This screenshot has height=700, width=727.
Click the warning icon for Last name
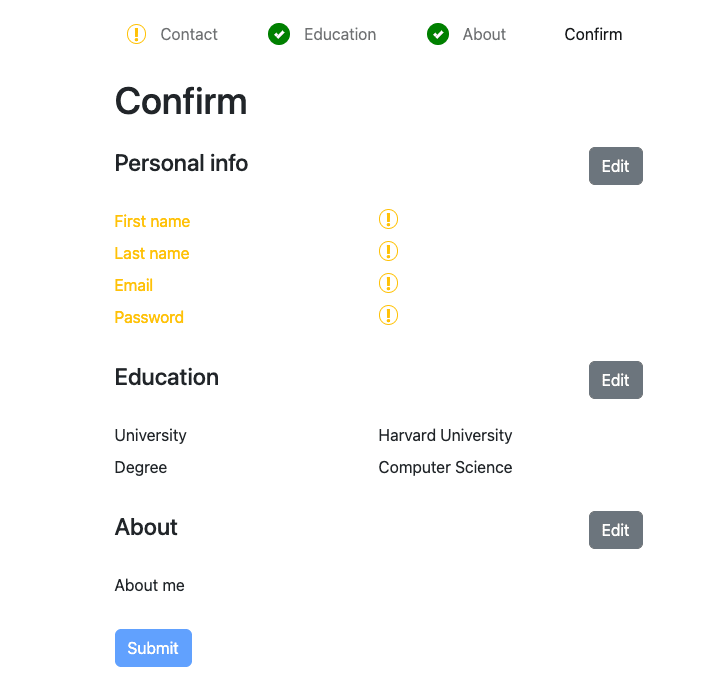[x=389, y=251]
